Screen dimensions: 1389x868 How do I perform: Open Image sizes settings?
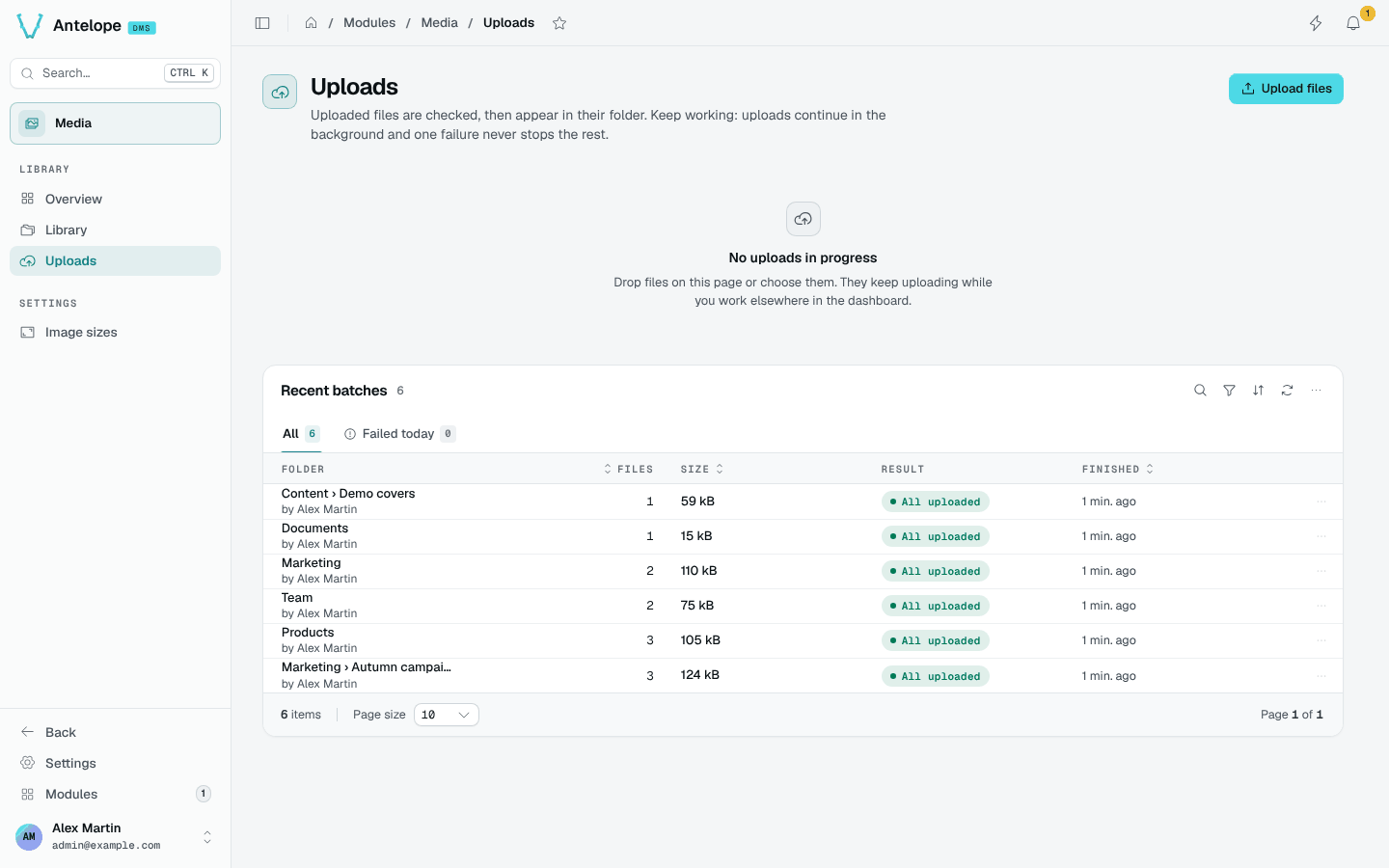pos(115,332)
